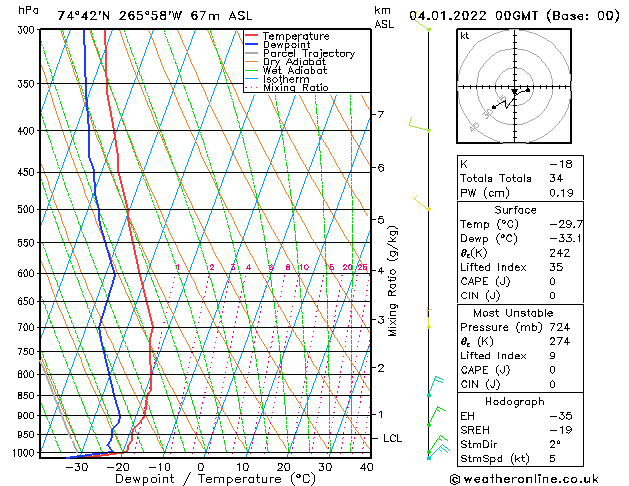Click the date 04.01.2022 00GMT header

[474, 16]
